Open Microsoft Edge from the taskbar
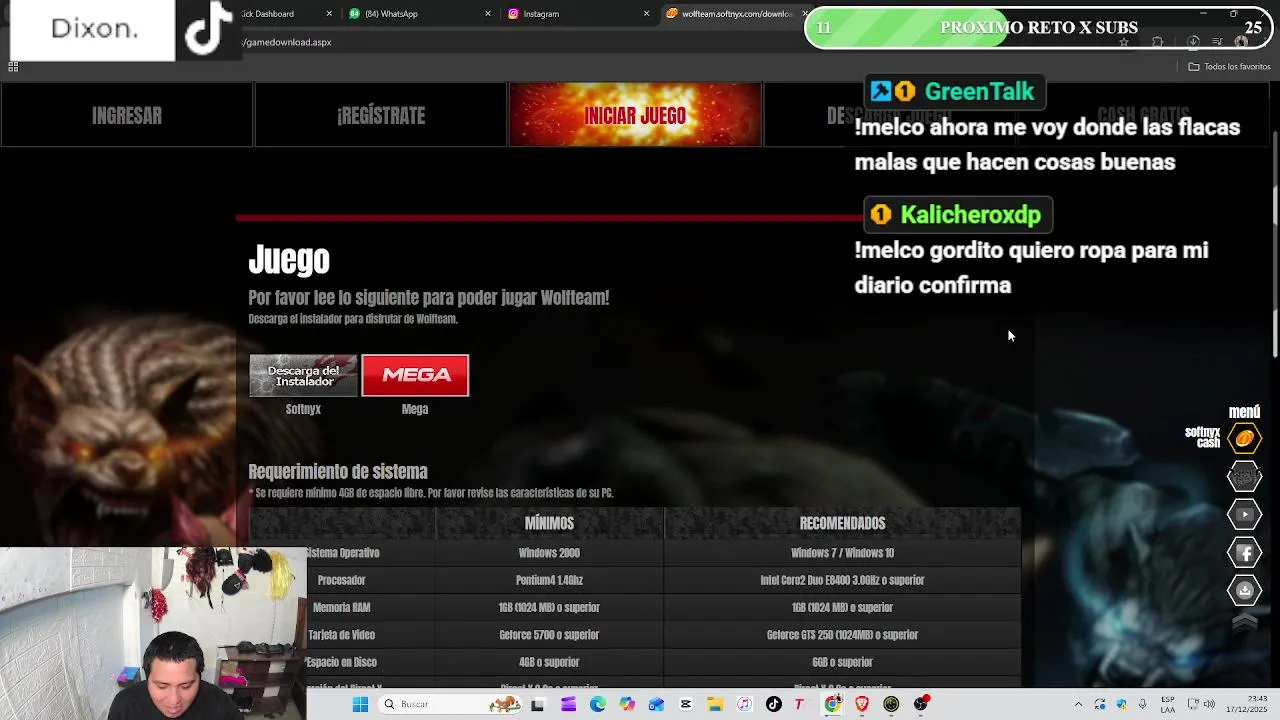Screen dimensions: 1280x720 598,704
